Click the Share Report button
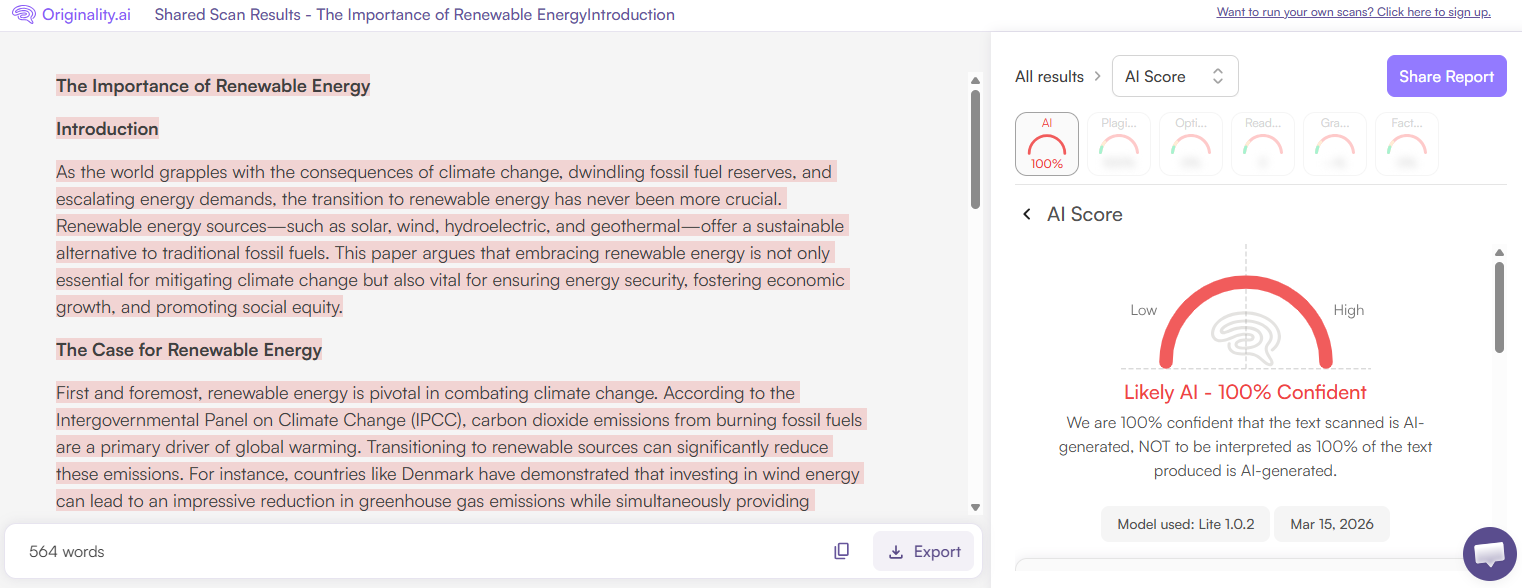This screenshot has width=1522, height=588. coord(1446,76)
